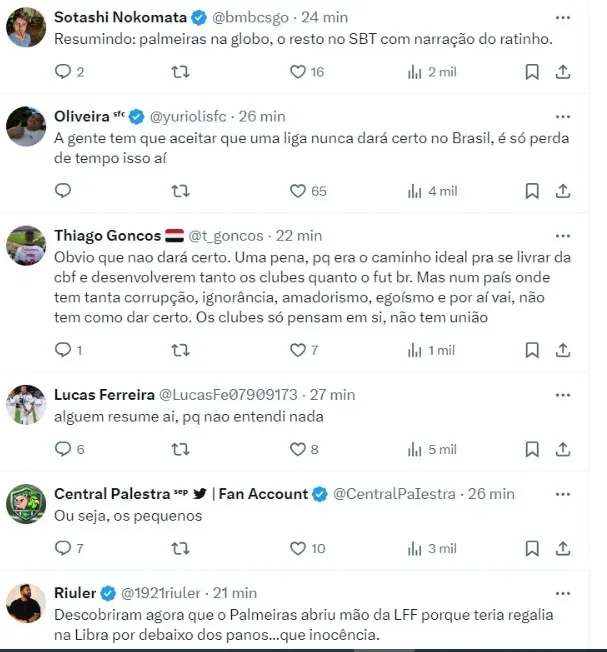607x652 pixels.
Task: Like Lucas Ferreira's tweet
Action: (x=297, y=449)
